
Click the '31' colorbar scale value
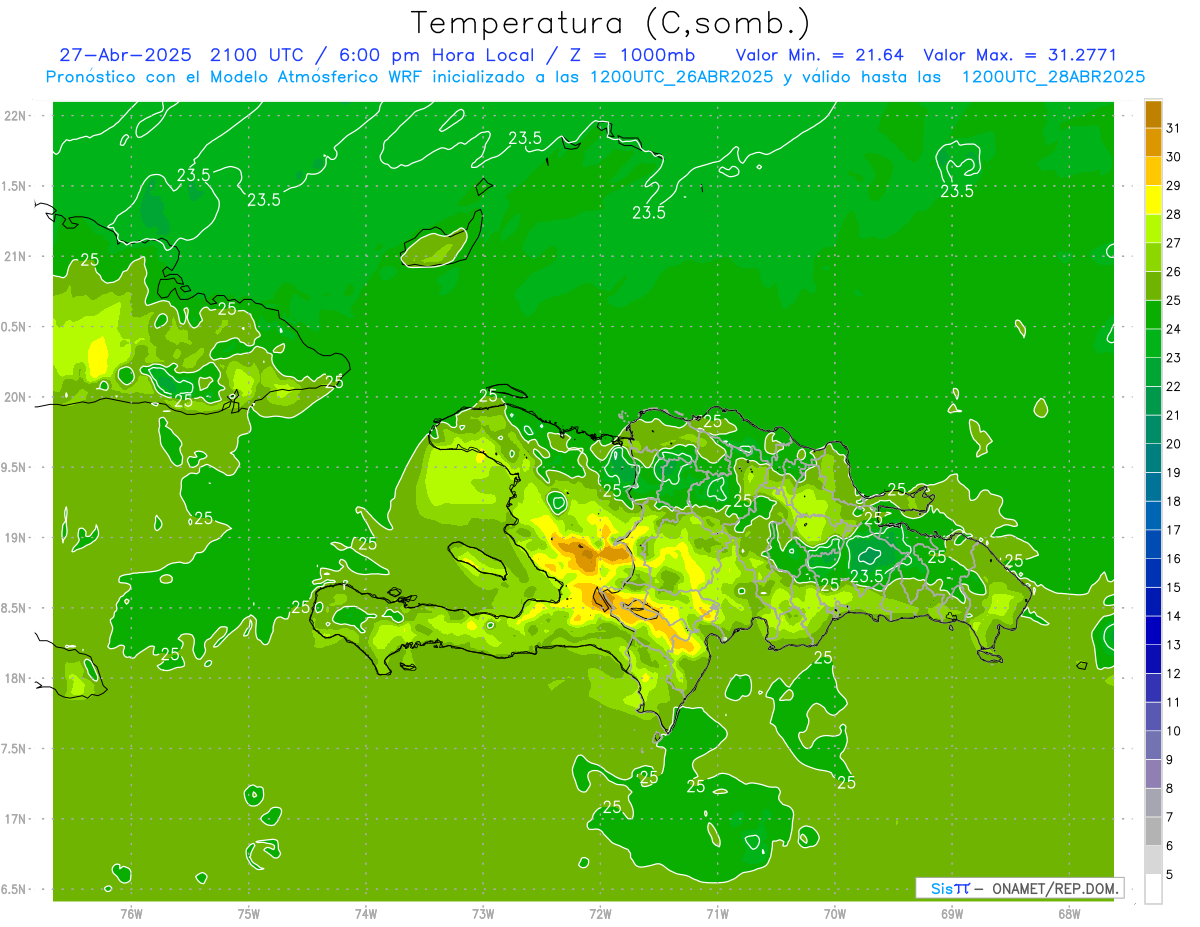pyautogui.click(x=1174, y=128)
